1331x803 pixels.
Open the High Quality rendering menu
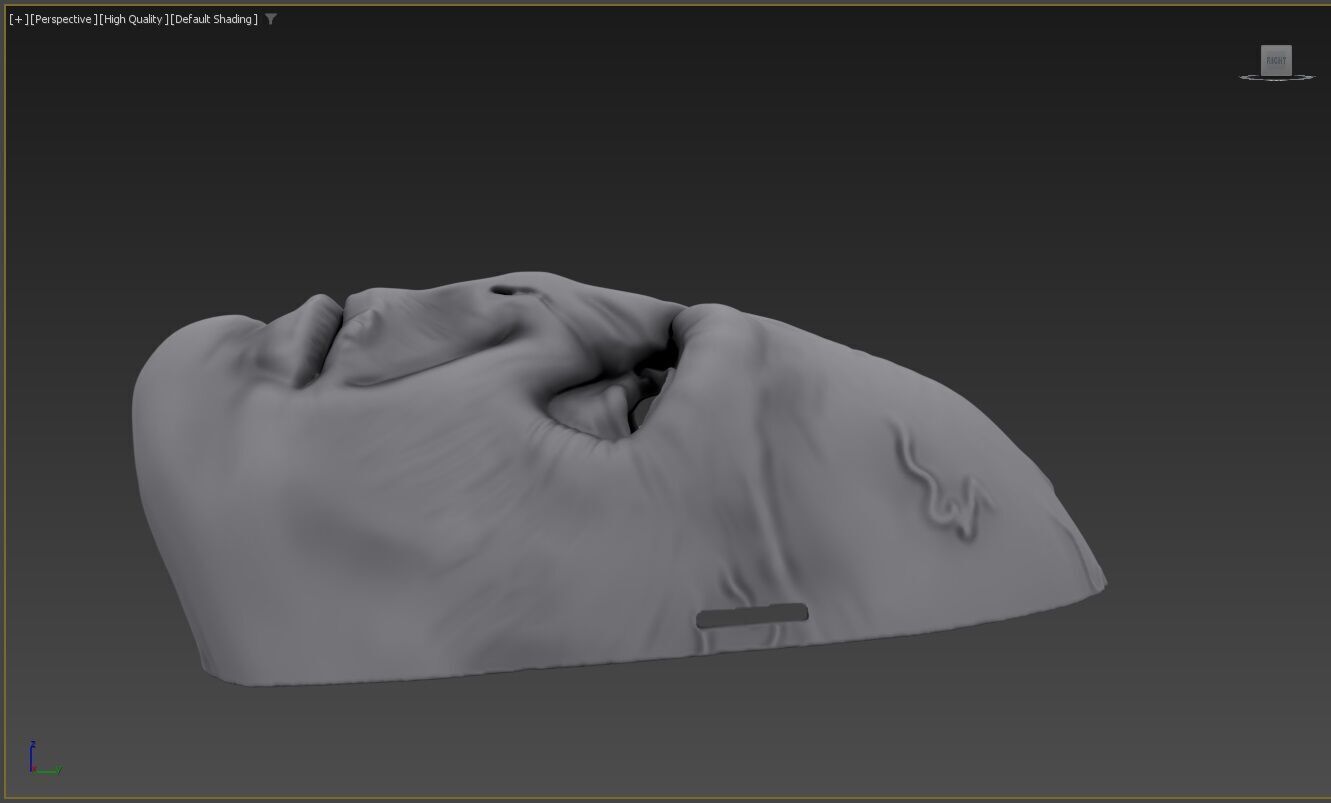133,19
